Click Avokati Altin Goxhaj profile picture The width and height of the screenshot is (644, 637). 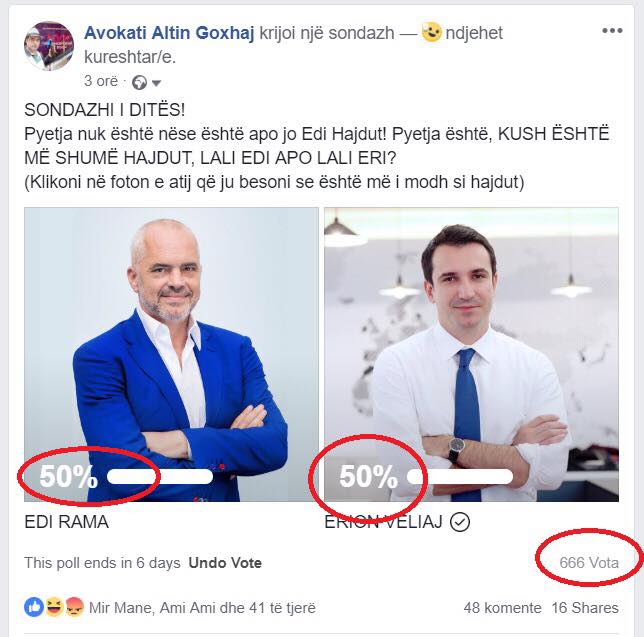[x=49, y=46]
